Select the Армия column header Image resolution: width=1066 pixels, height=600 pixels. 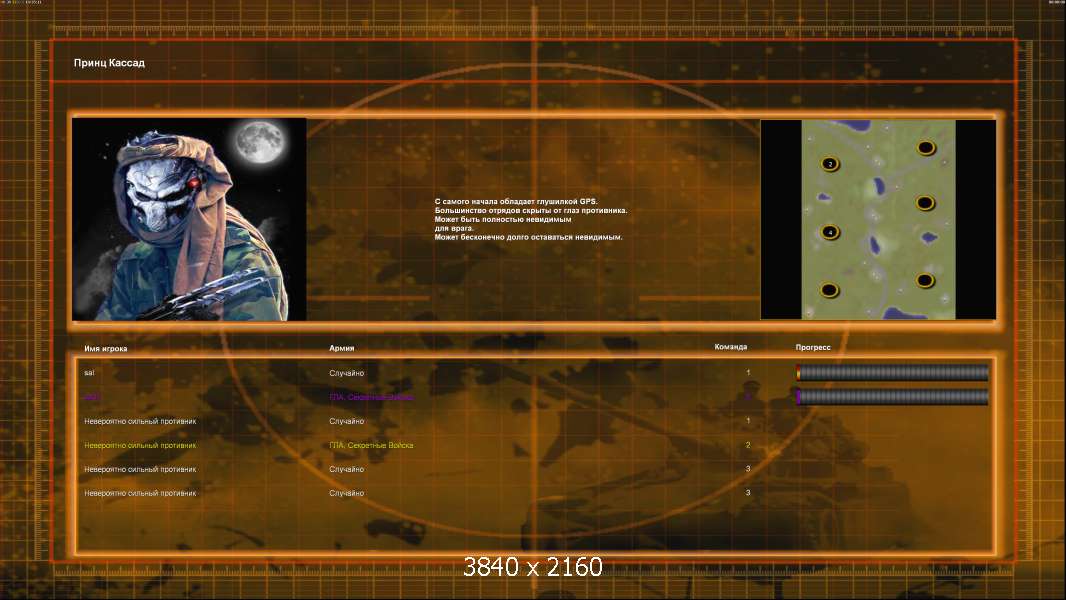341,348
